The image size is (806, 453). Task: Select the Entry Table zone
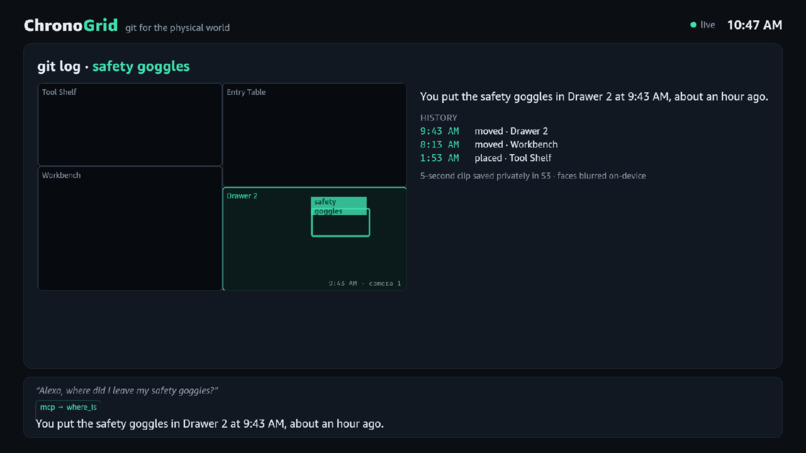(x=315, y=135)
